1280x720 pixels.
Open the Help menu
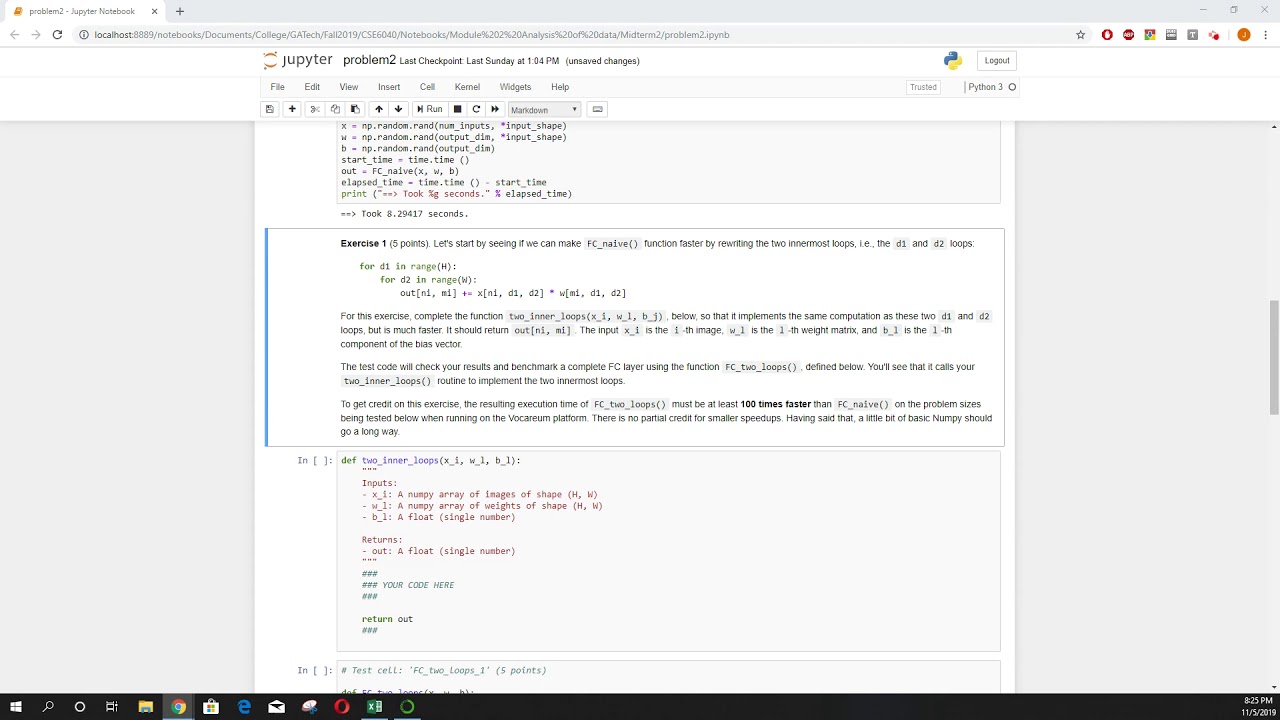pos(560,87)
